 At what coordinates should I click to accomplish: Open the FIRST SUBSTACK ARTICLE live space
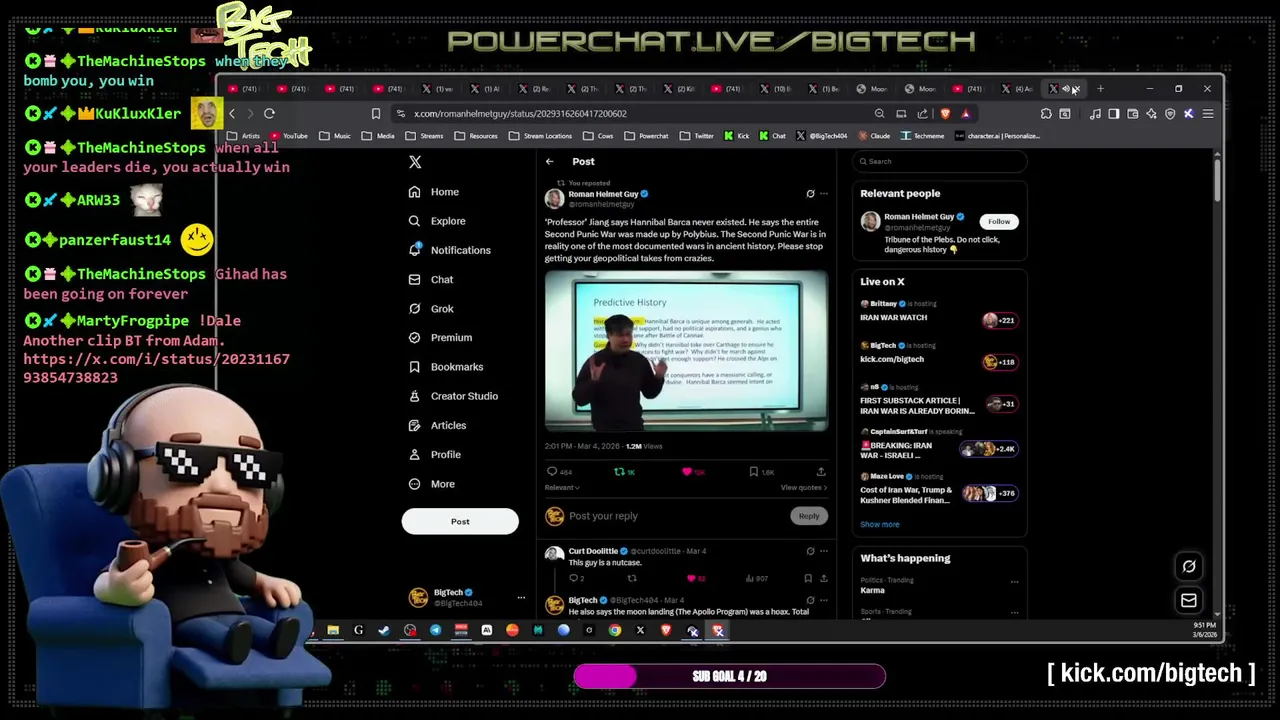938,400
